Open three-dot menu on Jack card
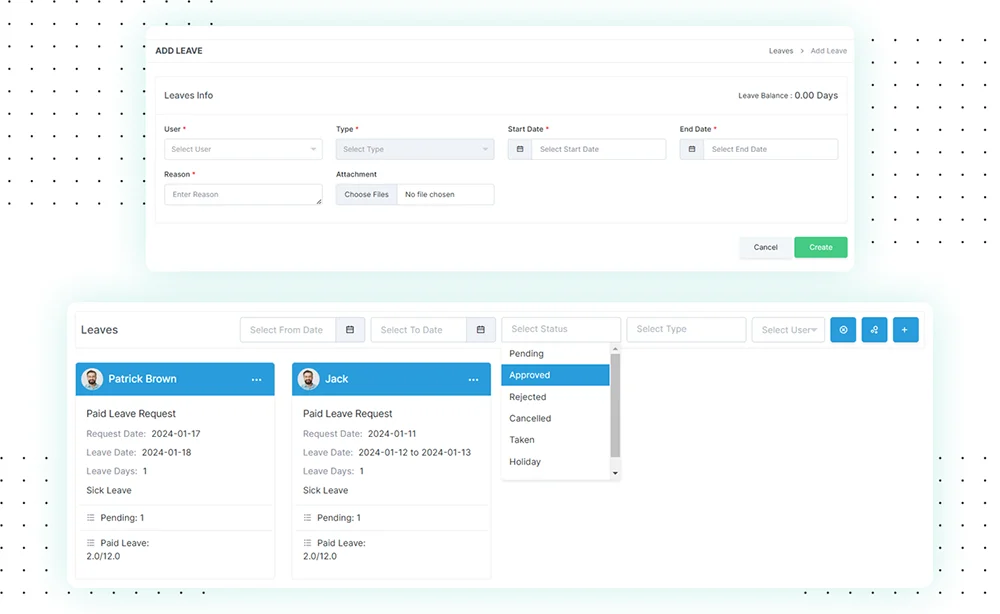 tap(473, 380)
